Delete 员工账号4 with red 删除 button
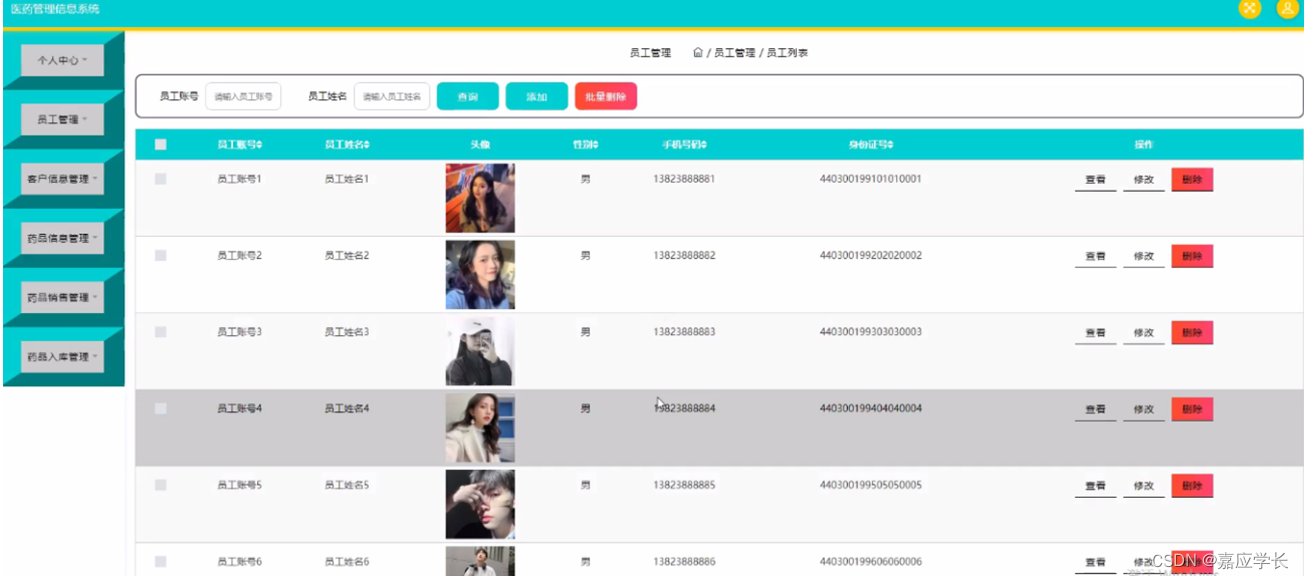1304x579 pixels. (x=1192, y=409)
